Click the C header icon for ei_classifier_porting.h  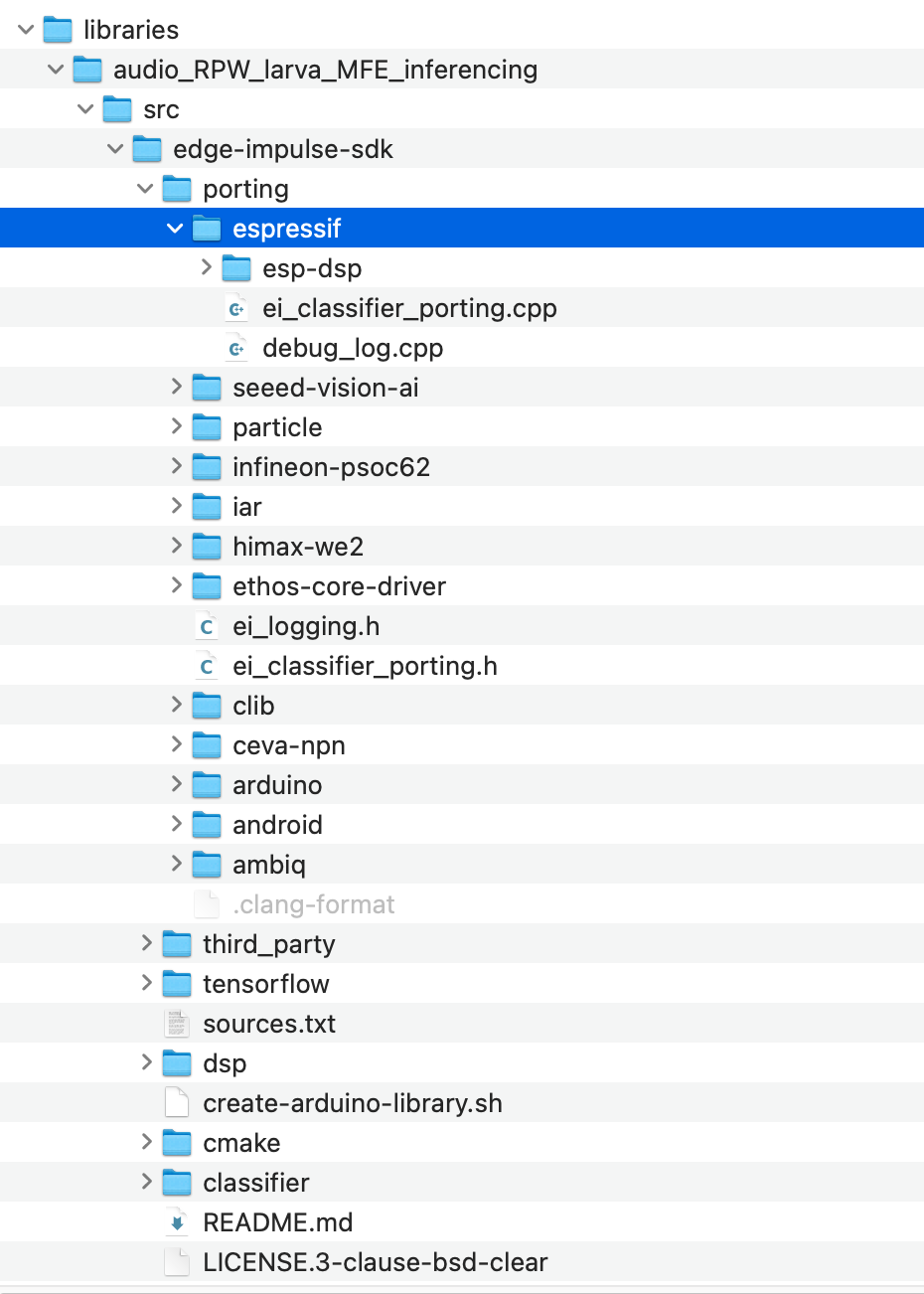pos(207,666)
